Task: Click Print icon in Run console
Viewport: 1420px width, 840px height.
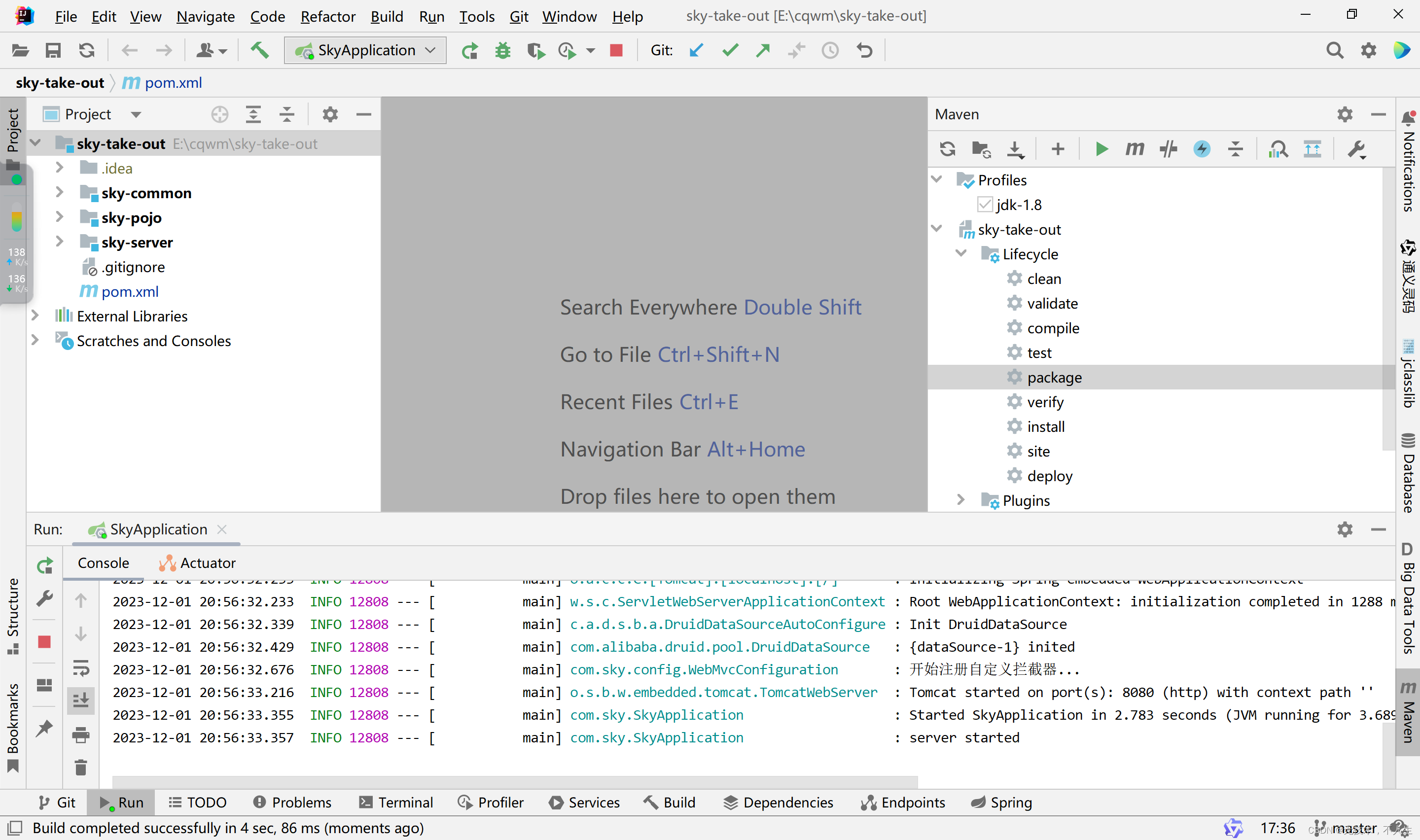Action: pyautogui.click(x=81, y=735)
